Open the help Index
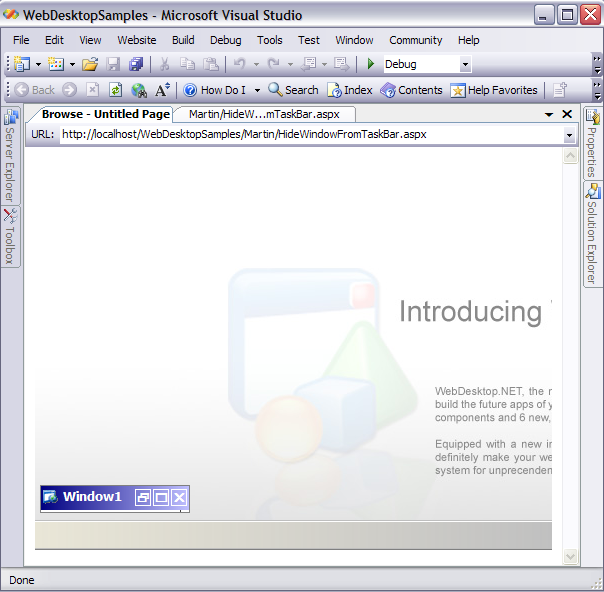This screenshot has width=604, height=592. click(349, 90)
